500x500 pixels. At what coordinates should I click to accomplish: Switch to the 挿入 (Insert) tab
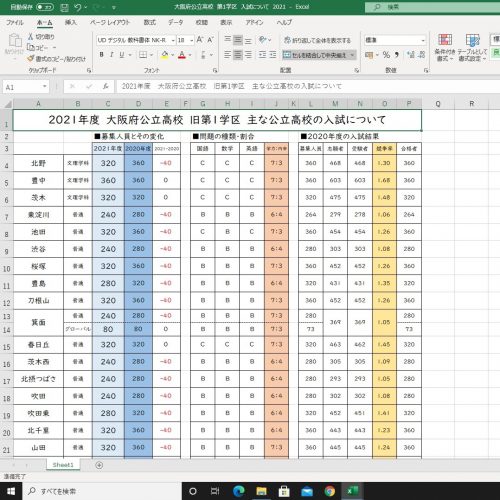point(70,22)
